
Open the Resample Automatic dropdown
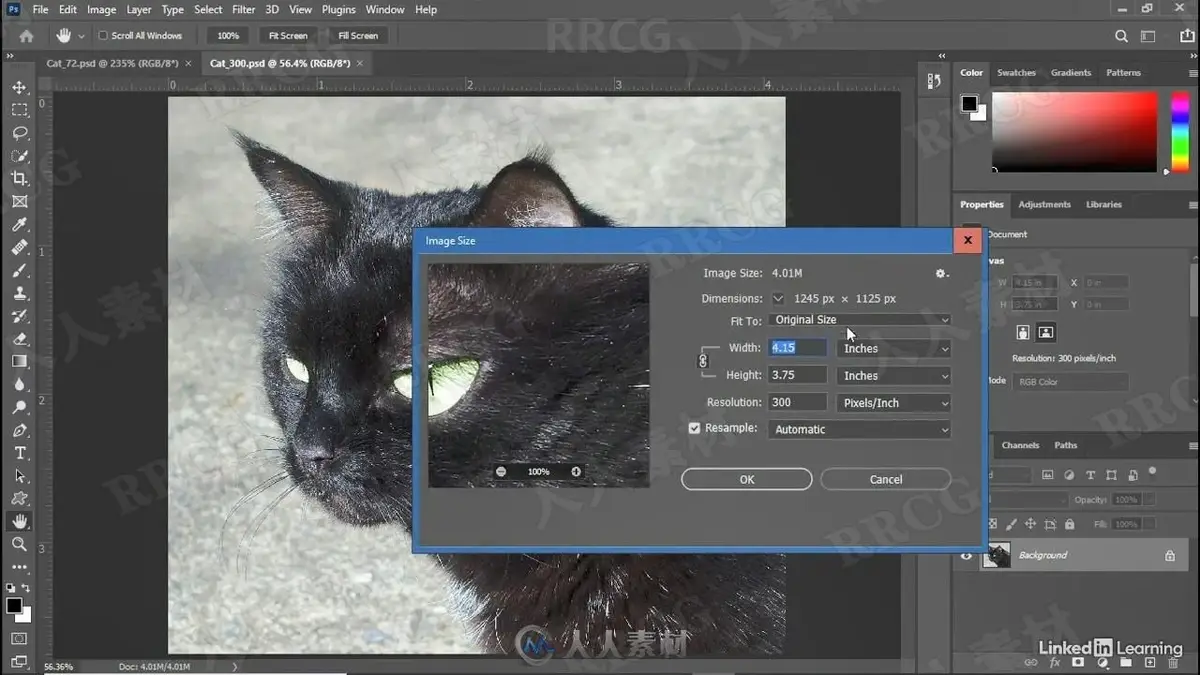point(860,429)
